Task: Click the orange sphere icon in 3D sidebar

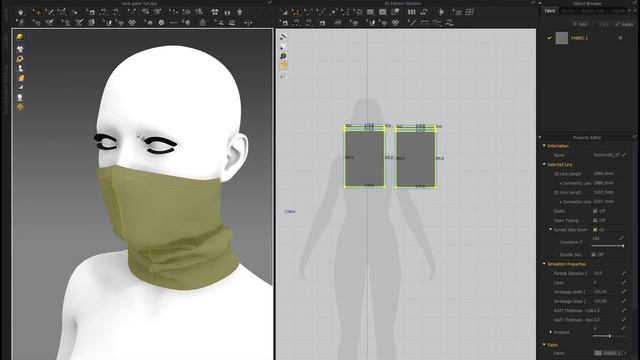Action: [20, 107]
